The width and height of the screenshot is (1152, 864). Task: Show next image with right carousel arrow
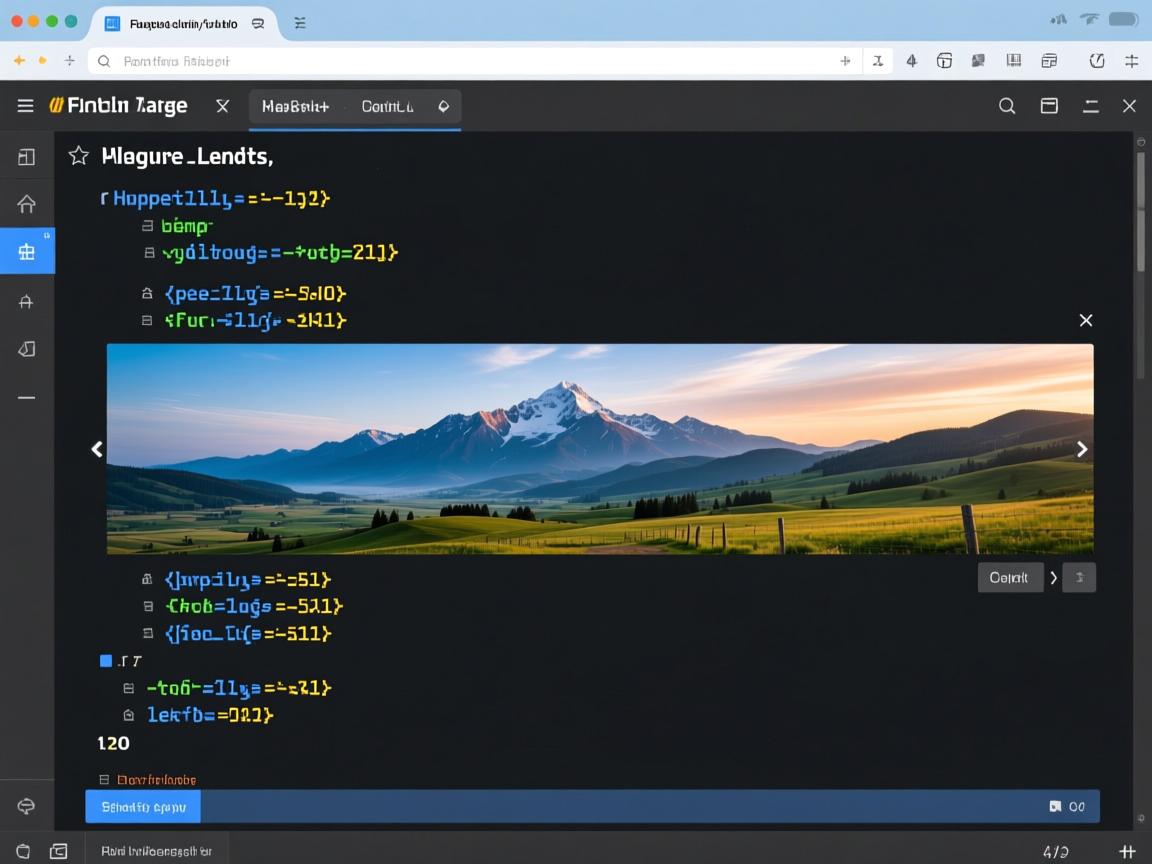pos(1081,450)
